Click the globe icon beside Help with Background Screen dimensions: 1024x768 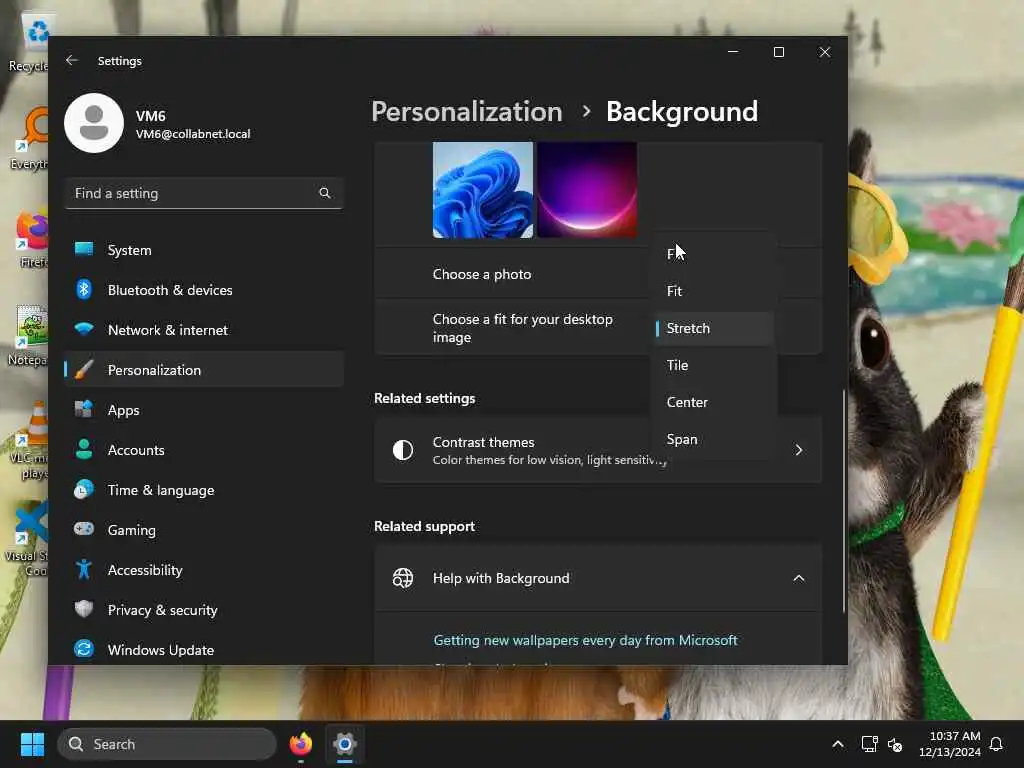click(403, 578)
